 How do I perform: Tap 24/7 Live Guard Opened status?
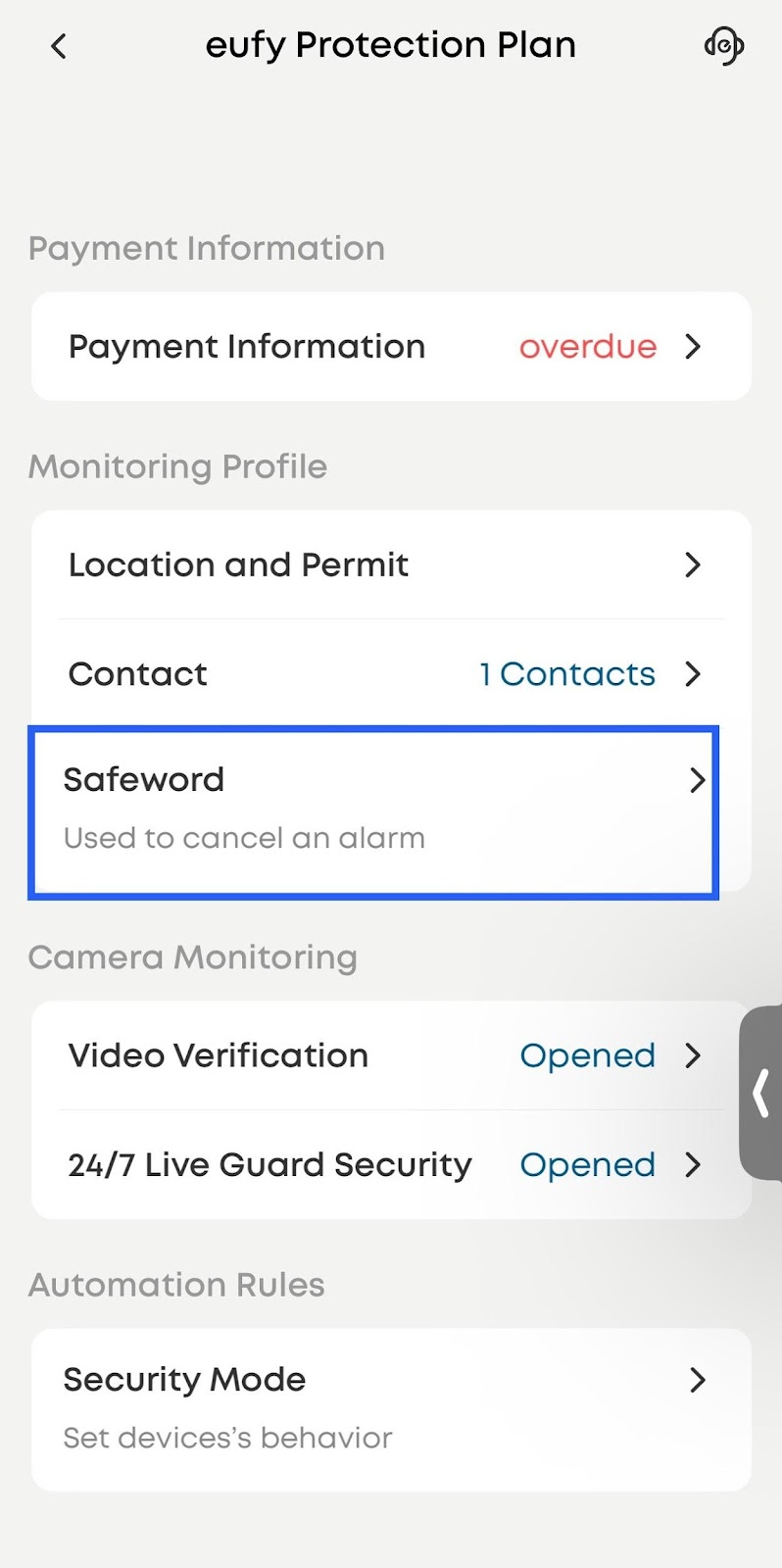[x=587, y=1164]
